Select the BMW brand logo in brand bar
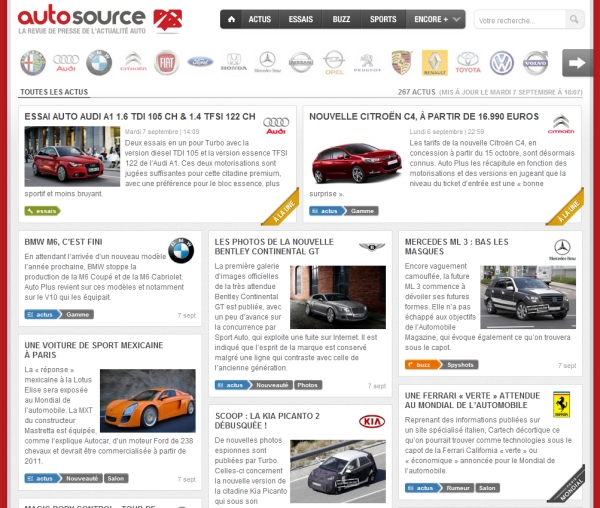600x508 pixels. [x=99, y=62]
